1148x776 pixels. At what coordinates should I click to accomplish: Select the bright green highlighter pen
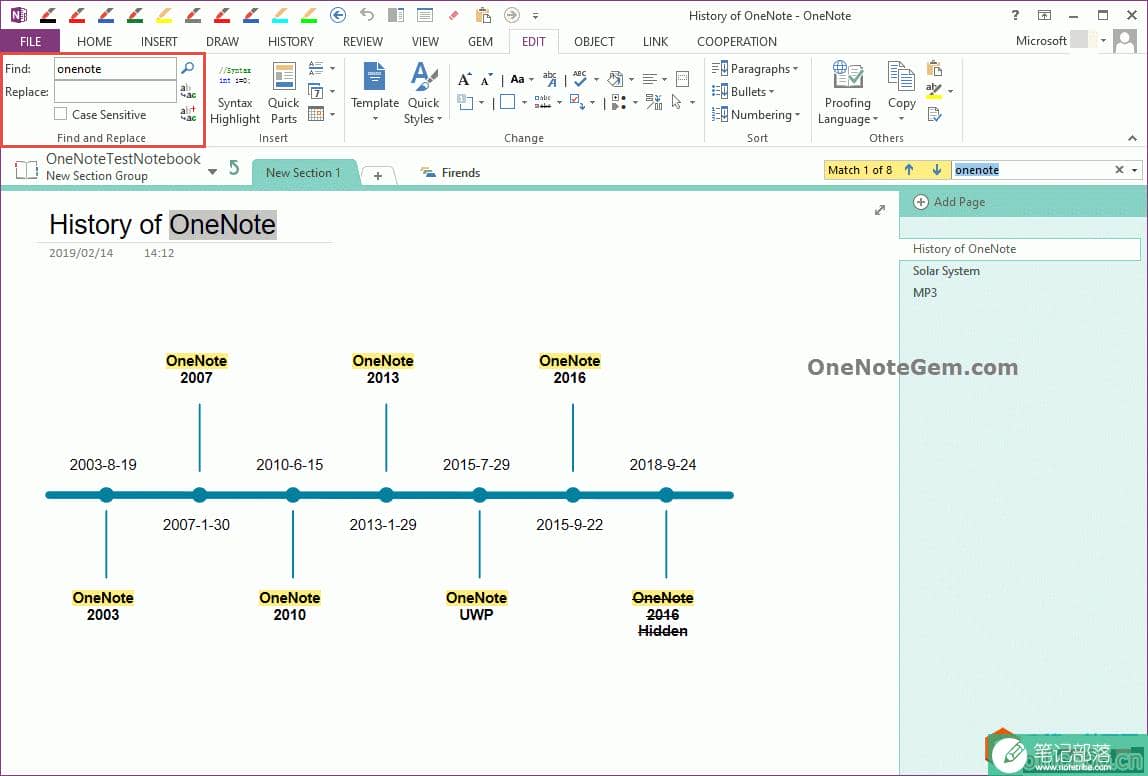pos(309,15)
